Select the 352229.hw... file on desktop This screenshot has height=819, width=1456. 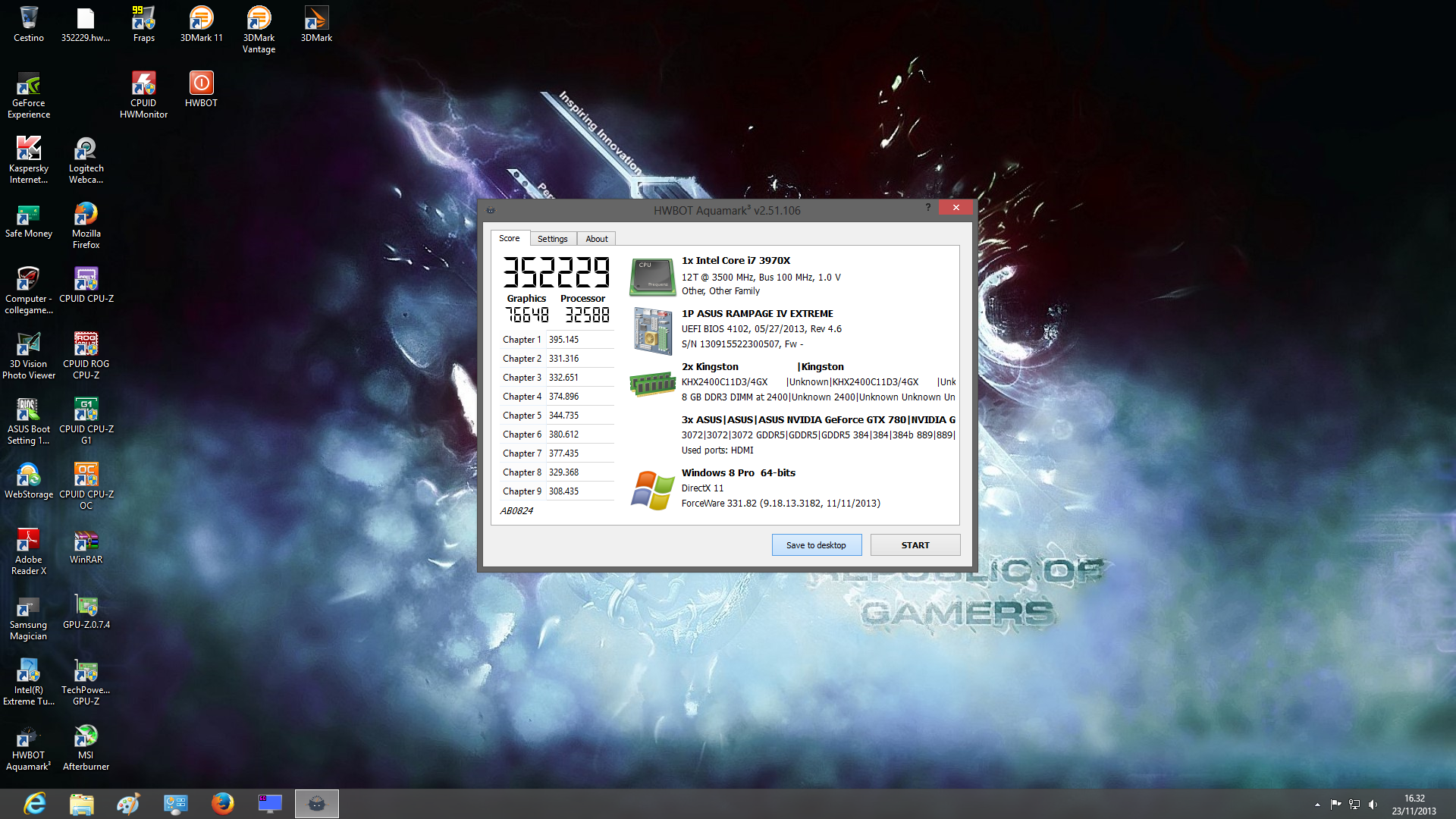[86, 24]
